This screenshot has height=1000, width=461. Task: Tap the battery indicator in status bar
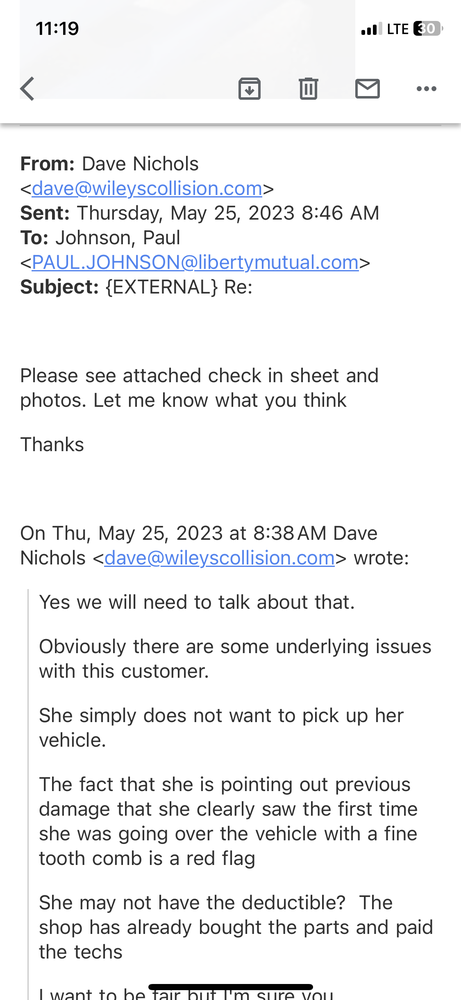coord(427,29)
